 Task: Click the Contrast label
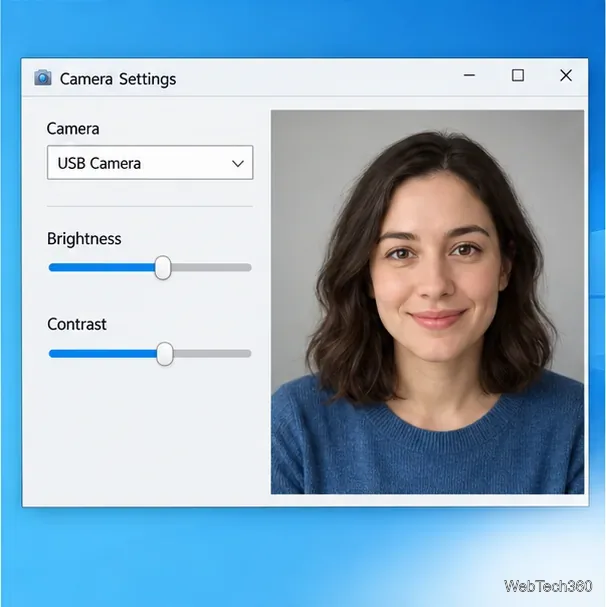click(77, 324)
